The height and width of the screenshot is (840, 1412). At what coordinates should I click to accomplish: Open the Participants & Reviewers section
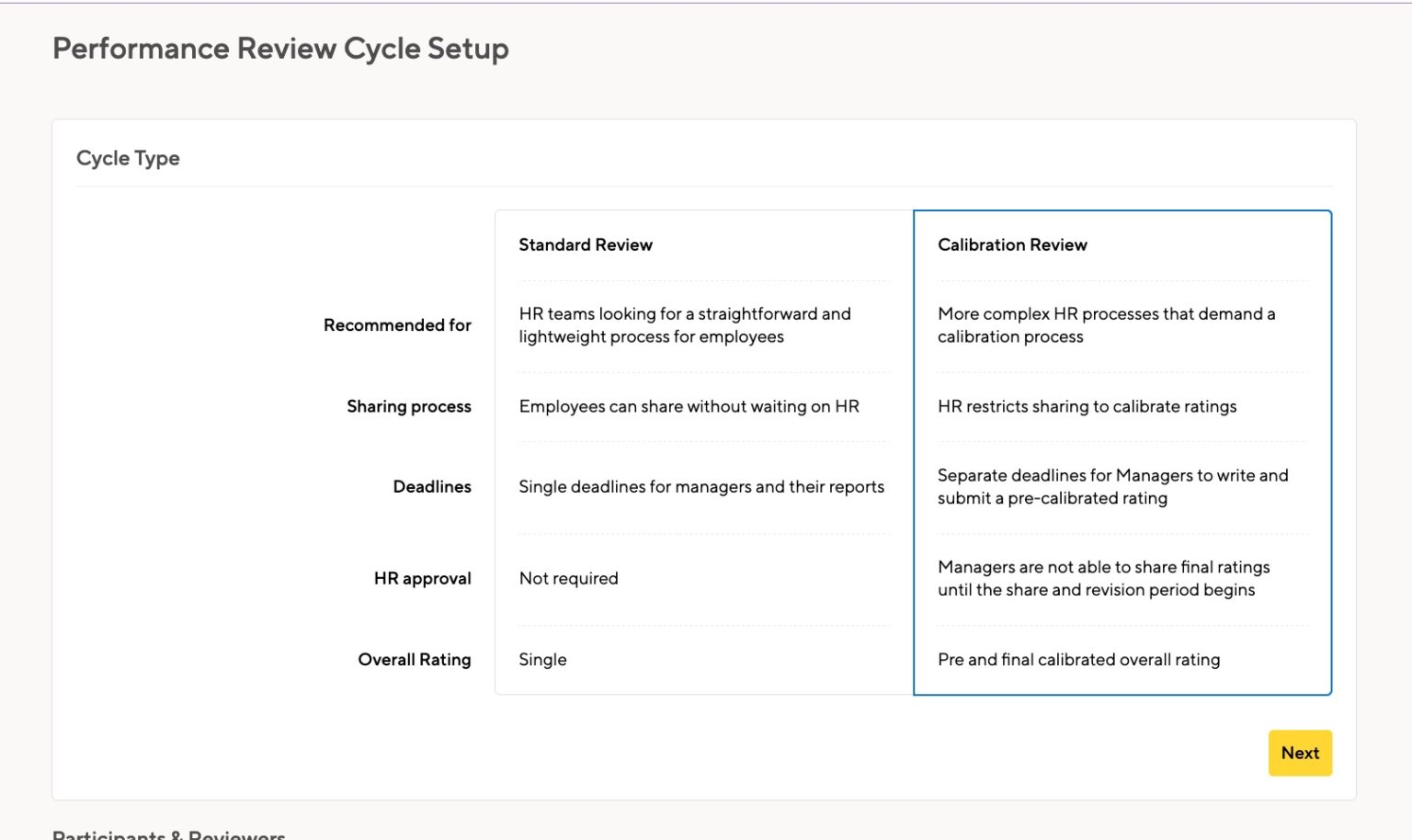coord(167,833)
